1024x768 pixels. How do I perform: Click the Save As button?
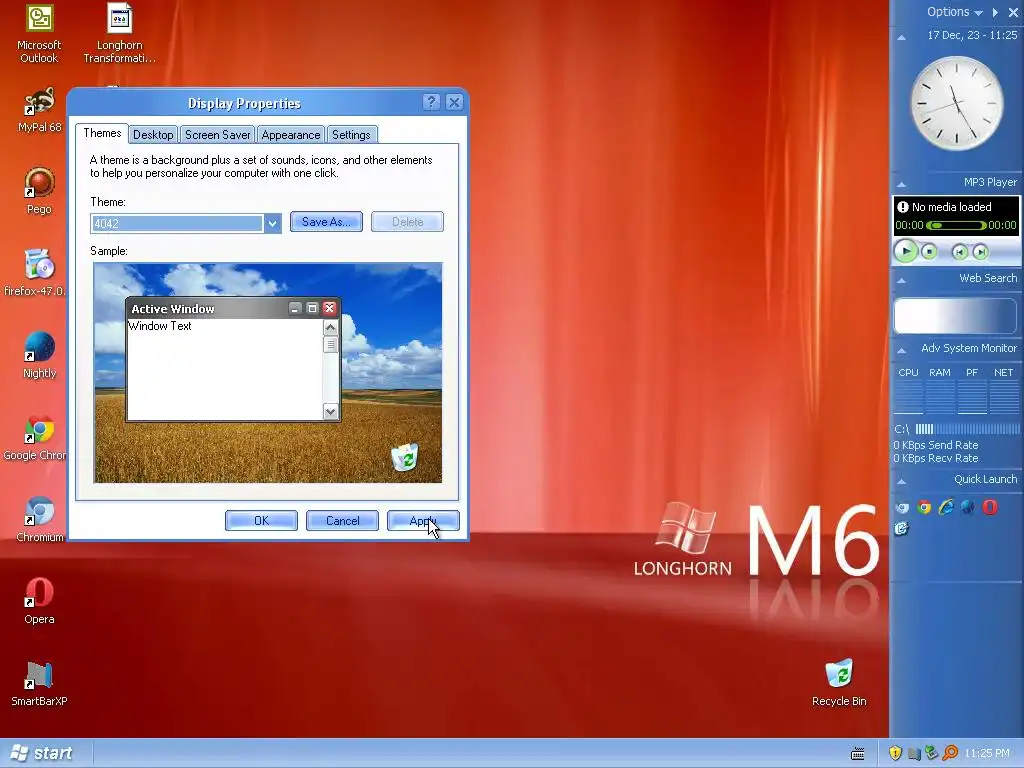[326, 222]
